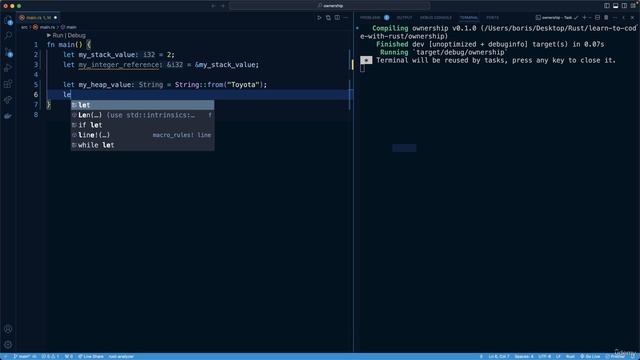Click the unsaved dot on main.rs tab
Viewport: 640px width, 360px height.
tap(56, 18)
